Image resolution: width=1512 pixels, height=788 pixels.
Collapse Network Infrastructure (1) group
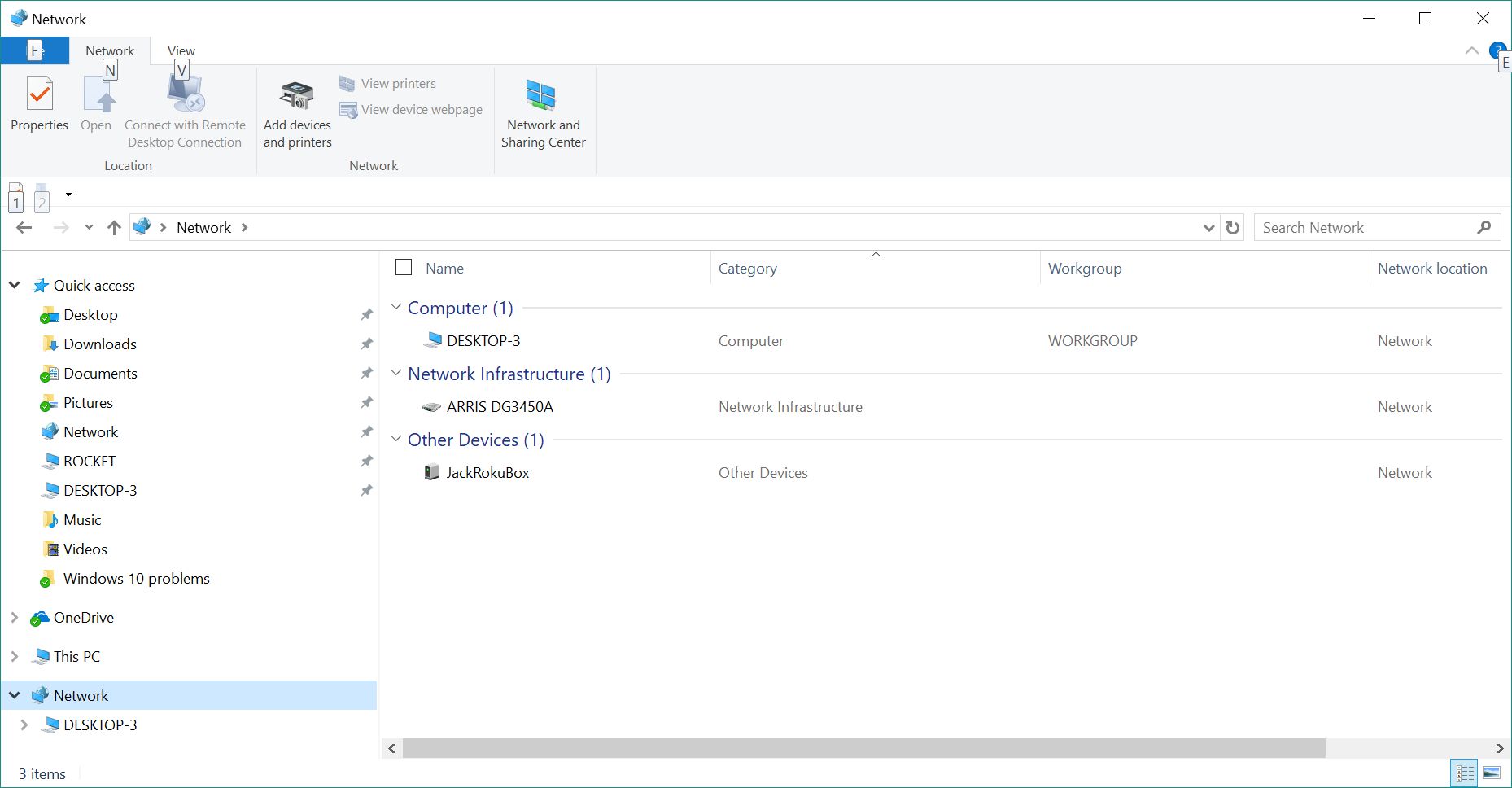point(396,373)
